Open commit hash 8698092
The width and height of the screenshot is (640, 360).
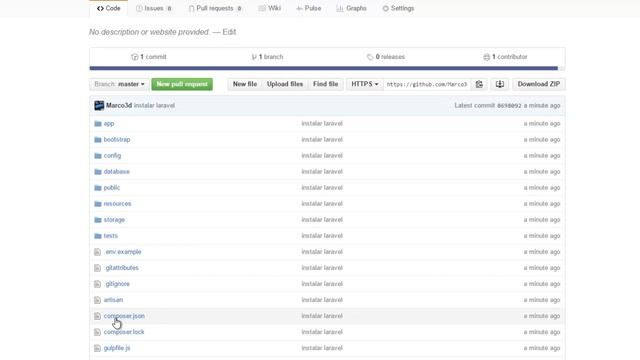[x=509, y=106]
